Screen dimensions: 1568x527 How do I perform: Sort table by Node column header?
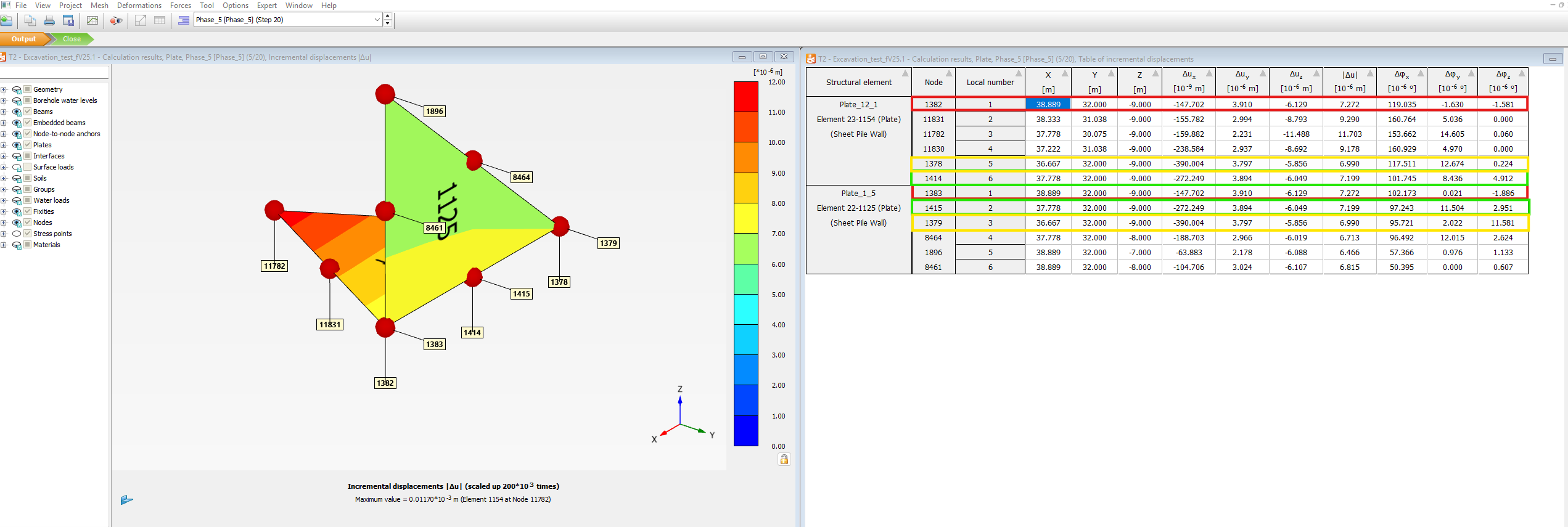(x=934, y=82)
